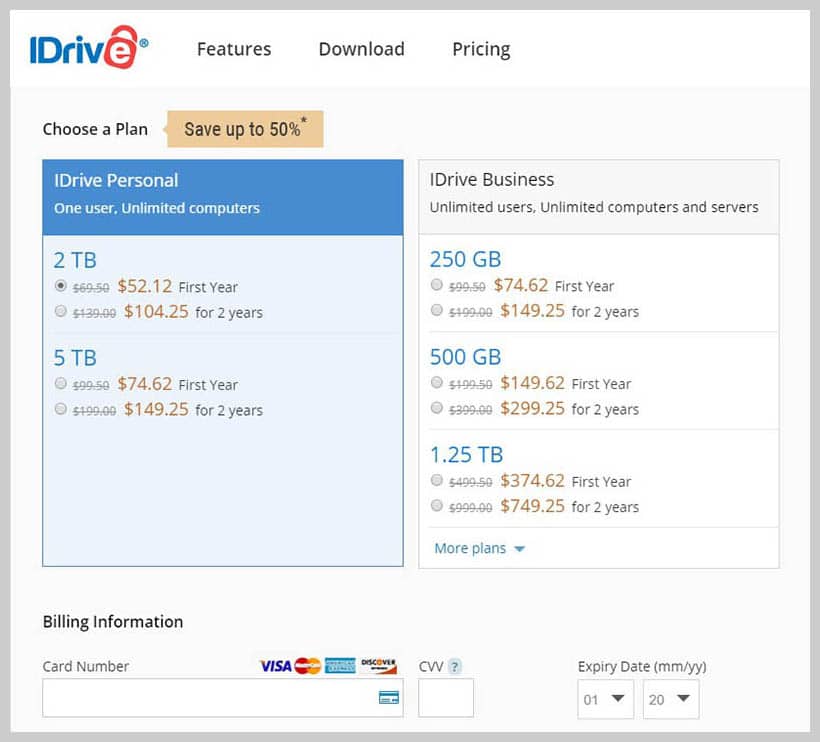Open the Features menu item
820x742 pixels.
[234, 48]
